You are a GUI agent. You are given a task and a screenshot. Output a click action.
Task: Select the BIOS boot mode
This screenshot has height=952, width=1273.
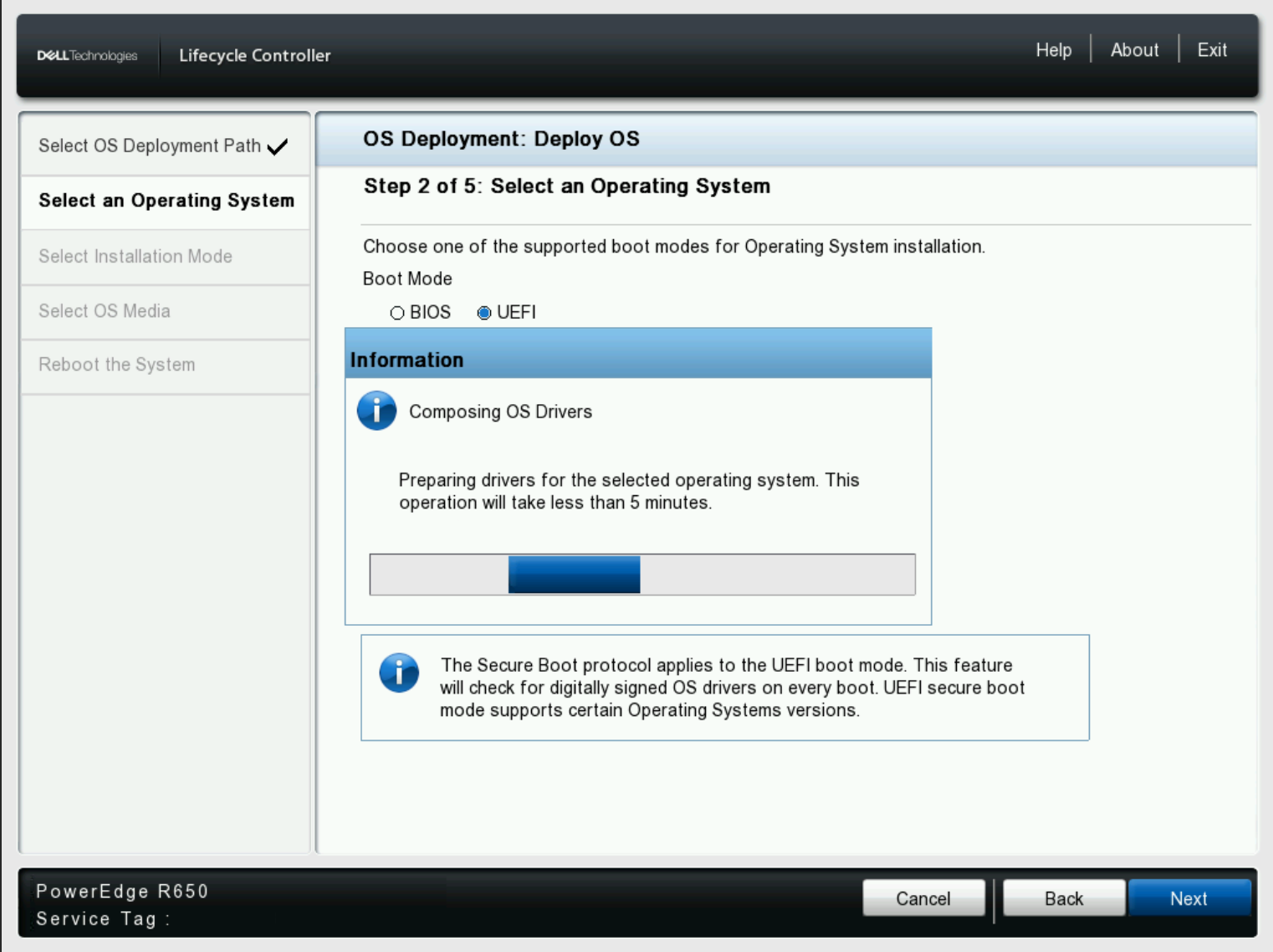point(396,312)
